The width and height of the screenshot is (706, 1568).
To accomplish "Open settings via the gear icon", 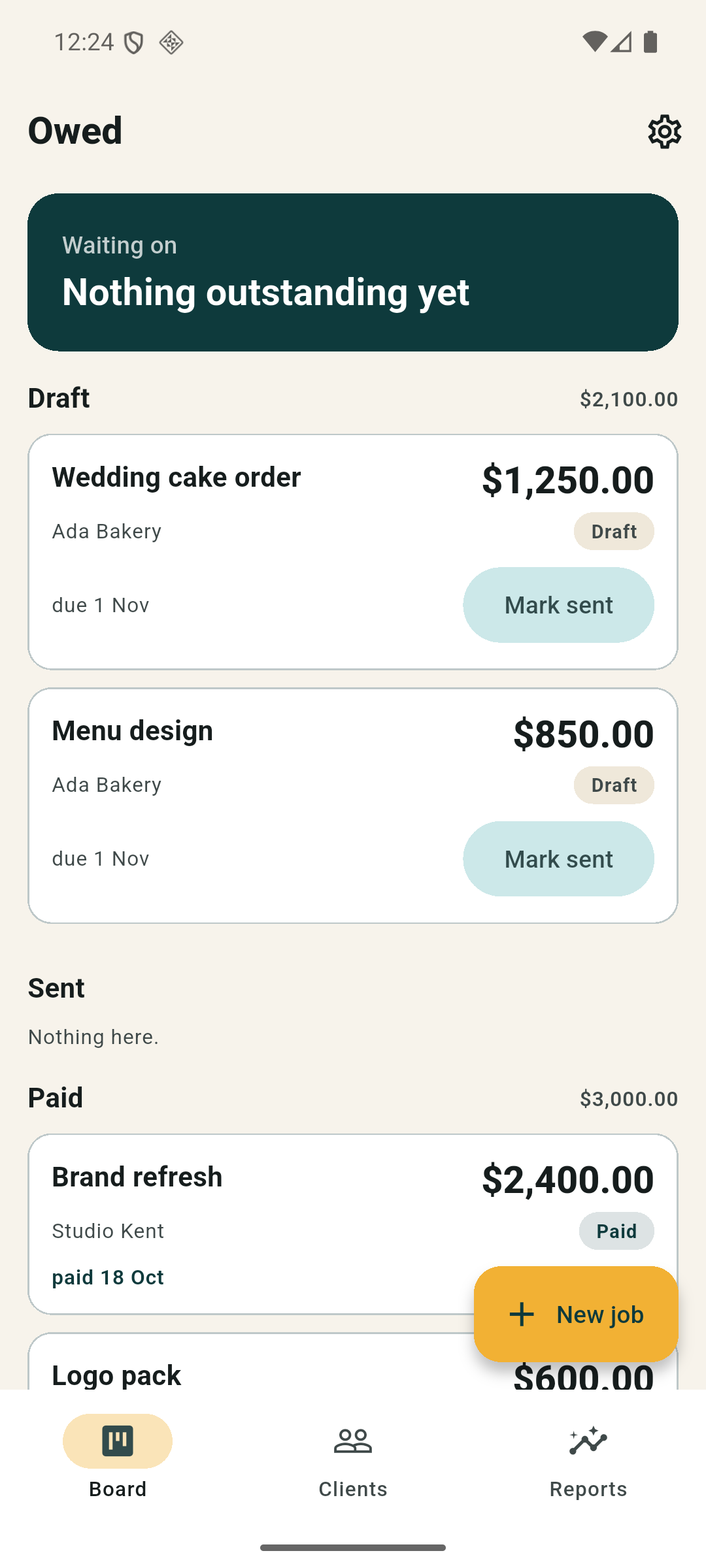I will click(x=664, y=132).
